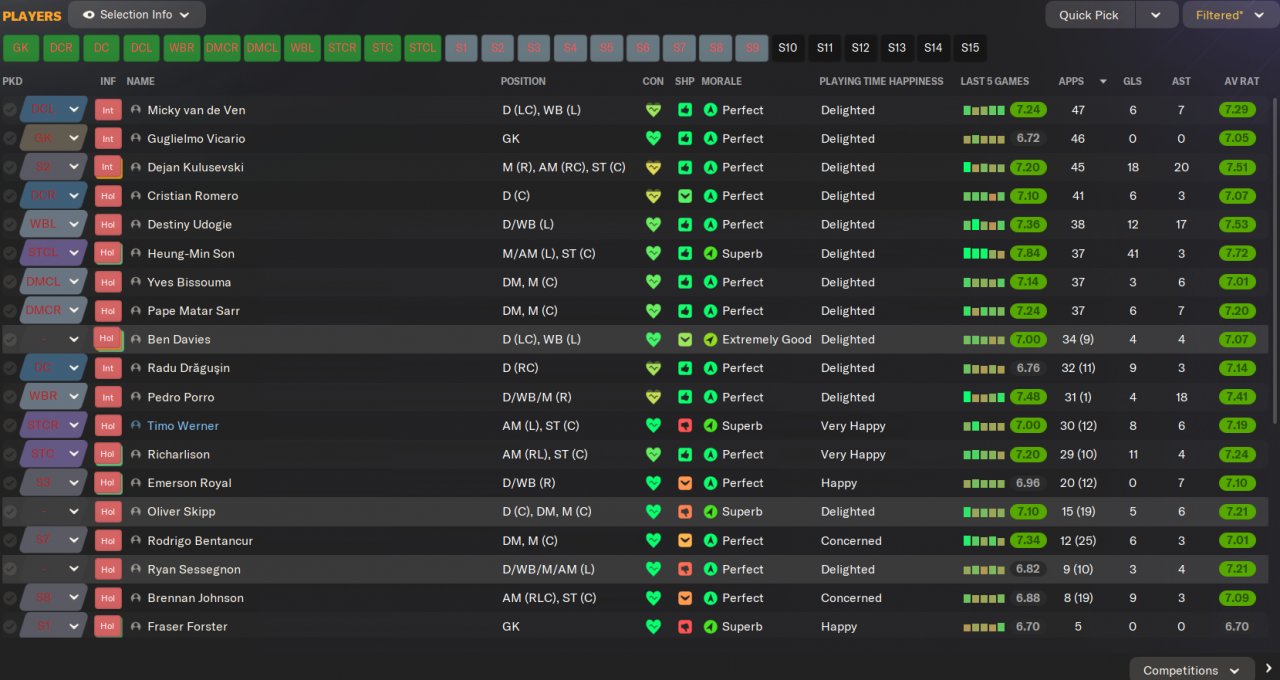Screen dimensions: 1280x680
Task: Open the Filtered* dropdown
Action: pyautogui.click(x=1230, y=15)
